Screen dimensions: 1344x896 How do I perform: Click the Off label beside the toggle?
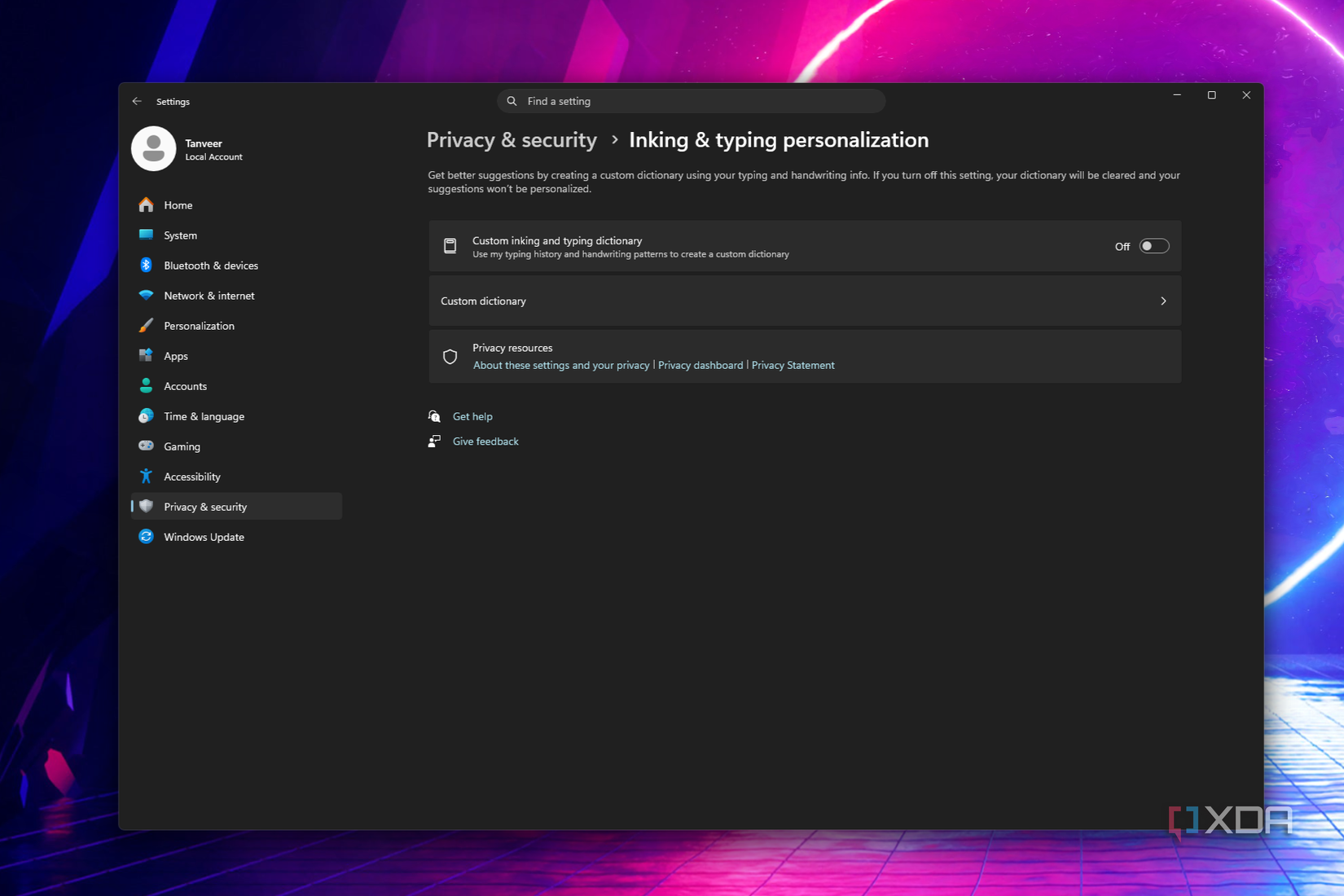click(x=1122, y=246)
